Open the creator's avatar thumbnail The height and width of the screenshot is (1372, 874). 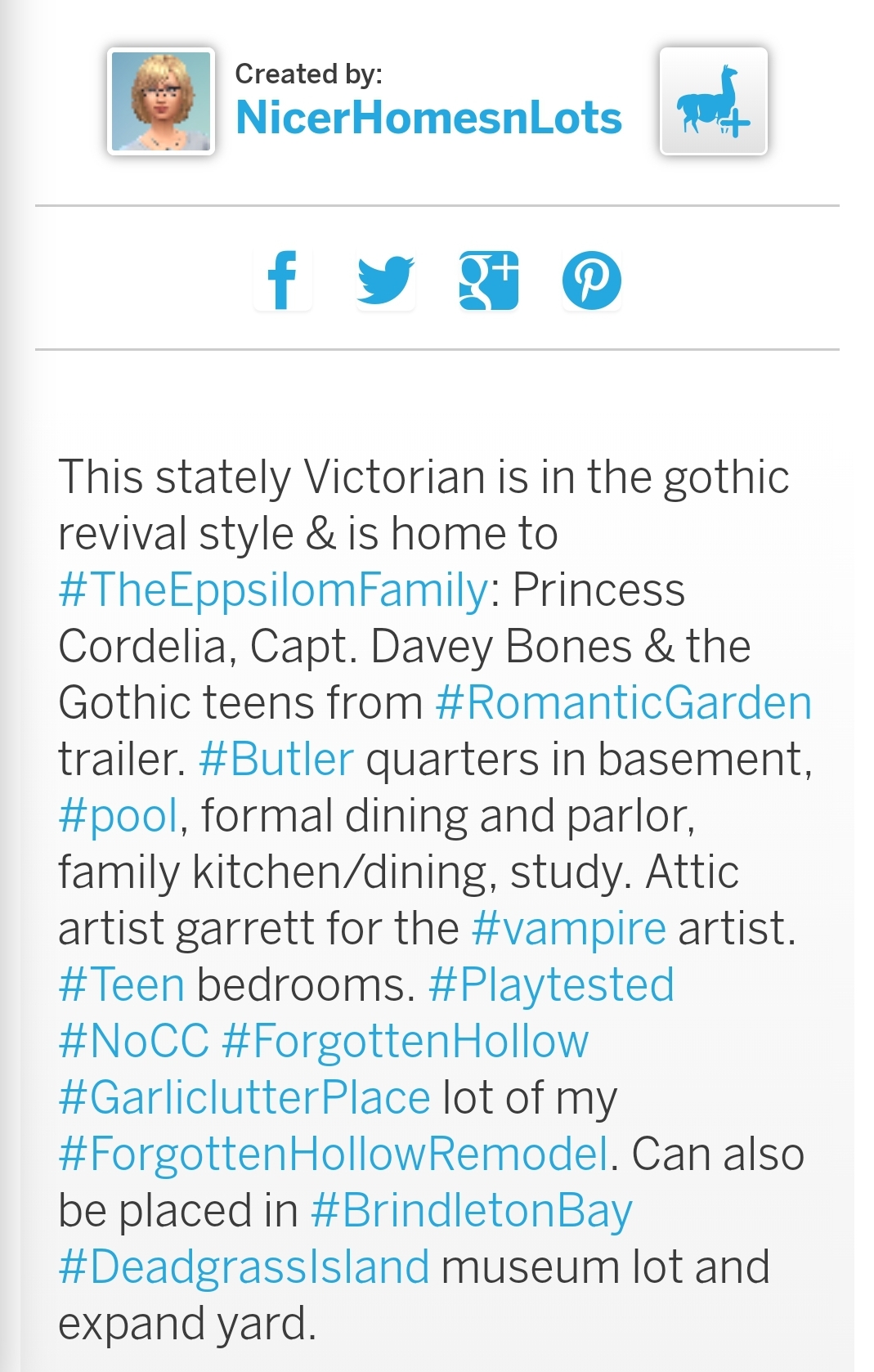coord(161,101)
